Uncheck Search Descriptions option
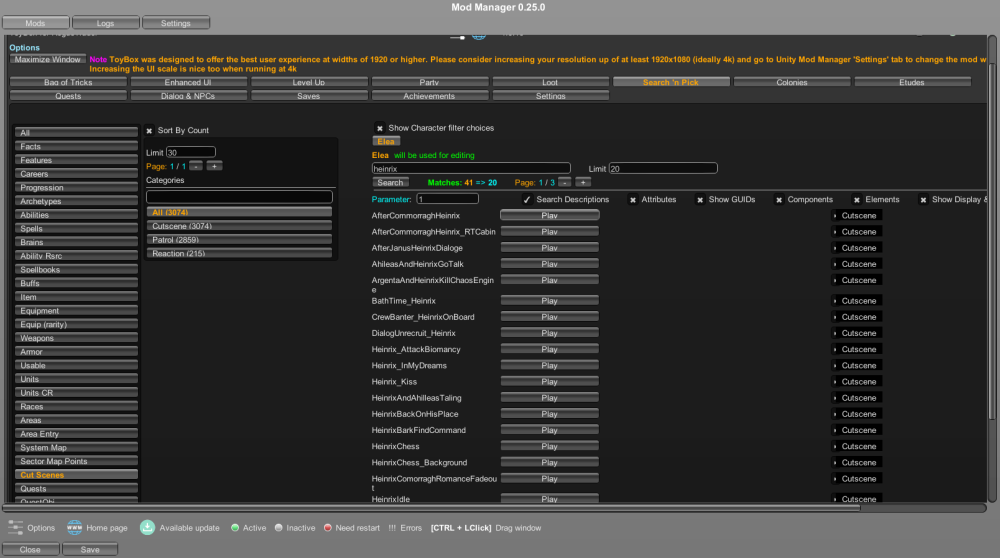The height and width of the screenshot is (558, 1000). point(527,200)
